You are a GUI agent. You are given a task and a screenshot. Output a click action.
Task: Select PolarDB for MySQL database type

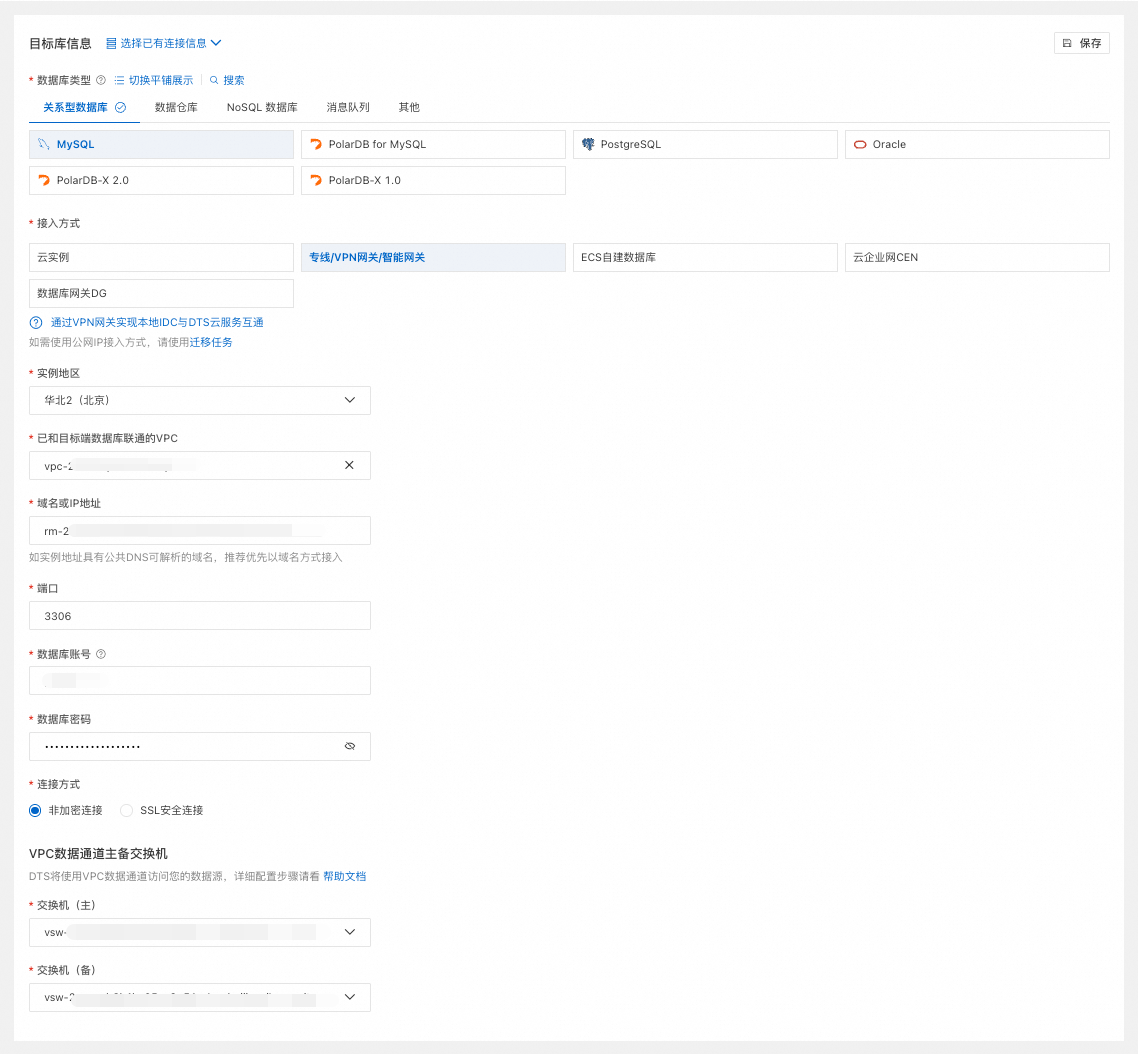(433, 144)
